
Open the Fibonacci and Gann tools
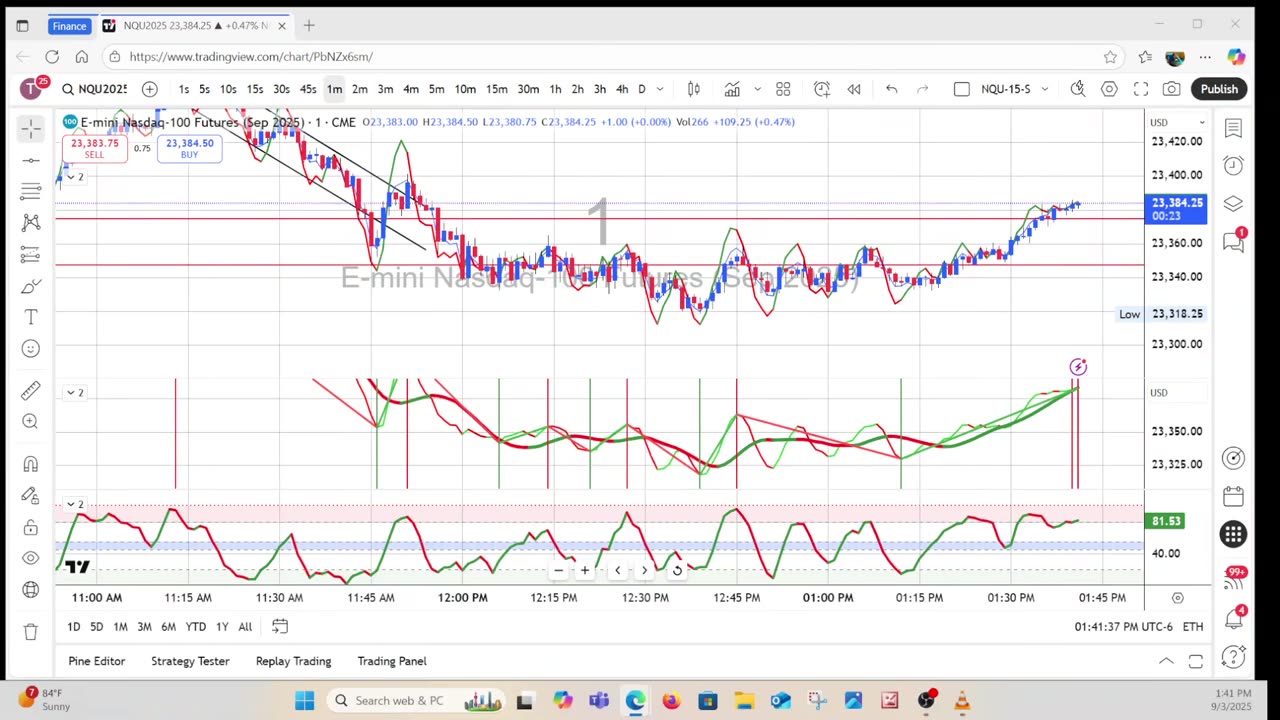[31, 190]
